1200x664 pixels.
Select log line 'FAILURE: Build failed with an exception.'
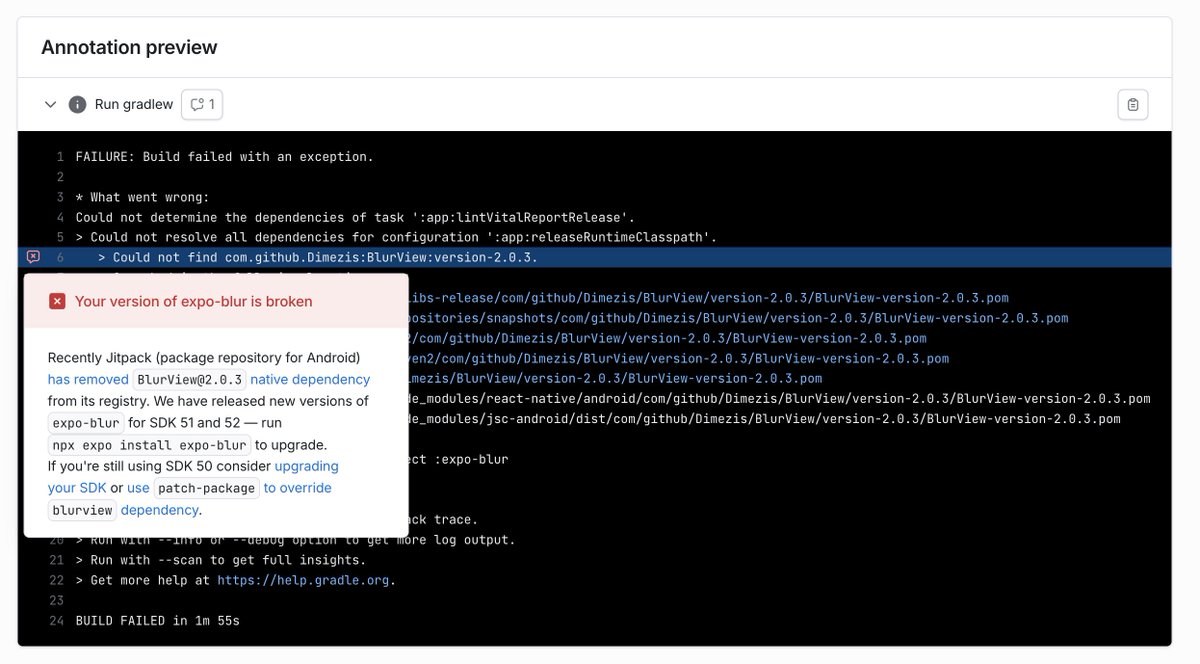pyautogui.click(x=224, y=157)
